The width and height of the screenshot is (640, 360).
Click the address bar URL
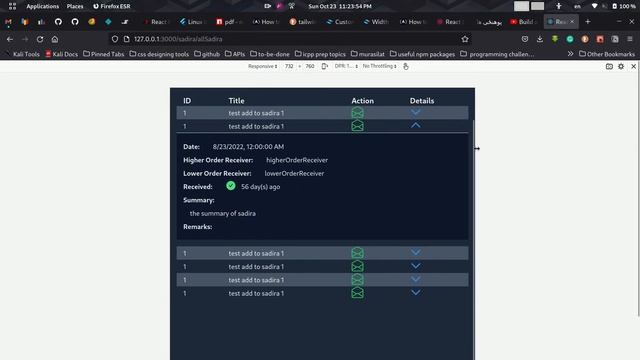pyautogui.click(x=178, y=39)
